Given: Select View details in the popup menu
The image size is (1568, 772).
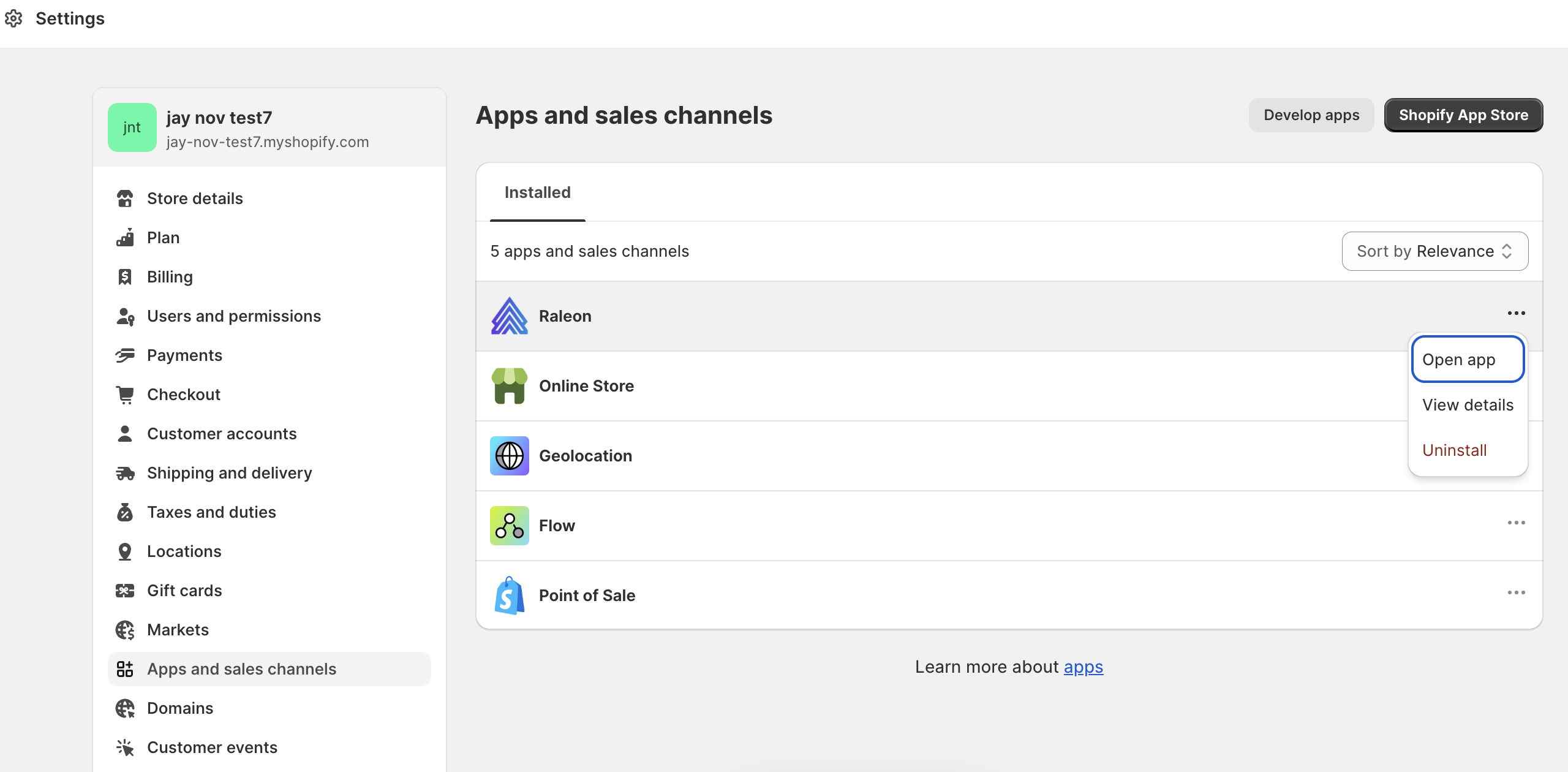Looking at the screenshot, I should (1467, 405).
